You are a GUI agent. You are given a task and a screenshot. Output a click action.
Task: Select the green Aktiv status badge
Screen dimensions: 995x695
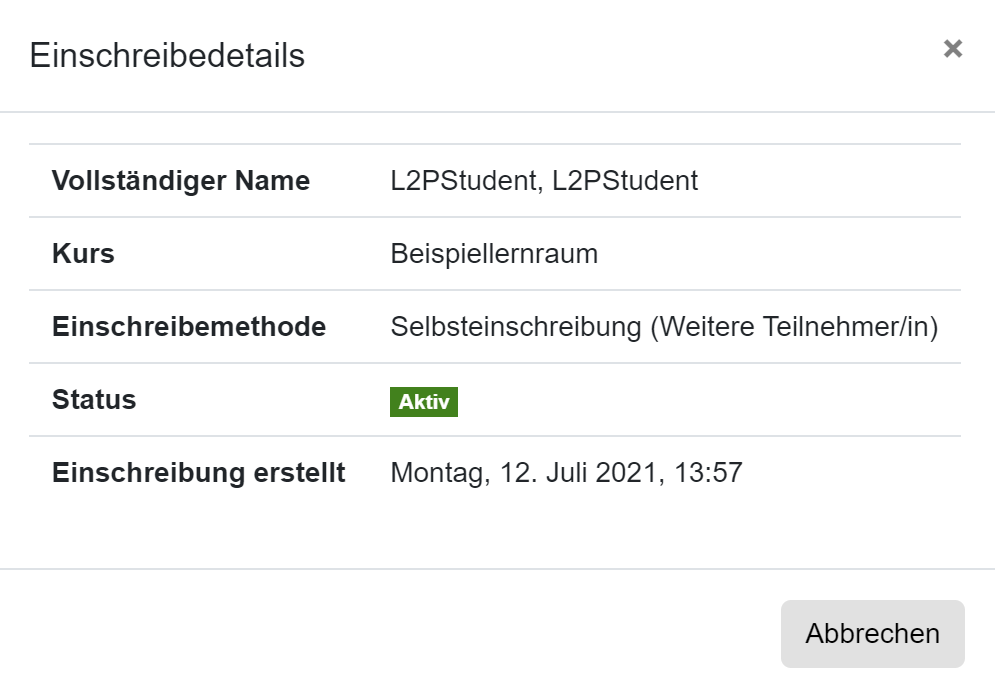tap(423, 401)
